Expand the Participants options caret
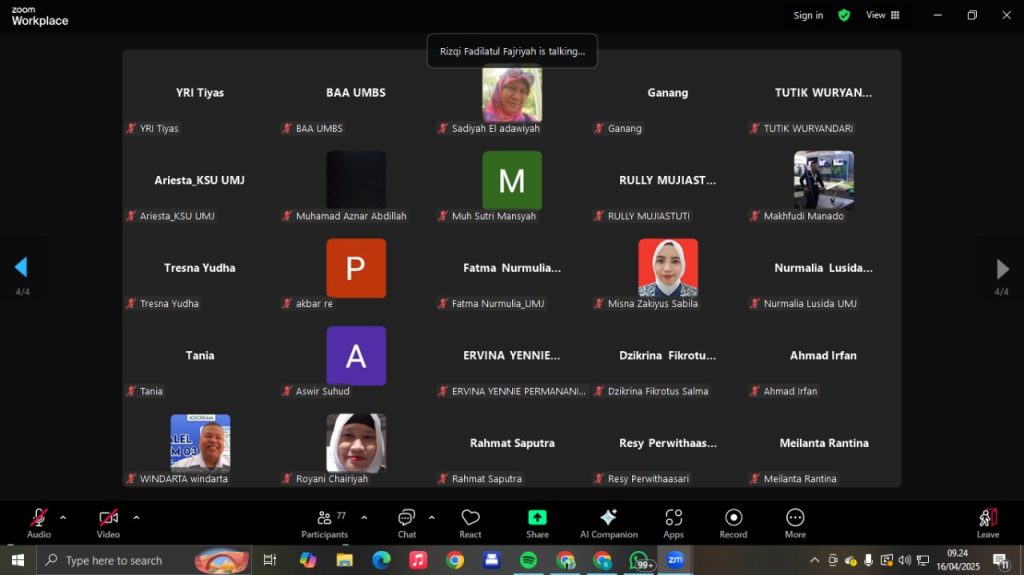 pos(364,518)
